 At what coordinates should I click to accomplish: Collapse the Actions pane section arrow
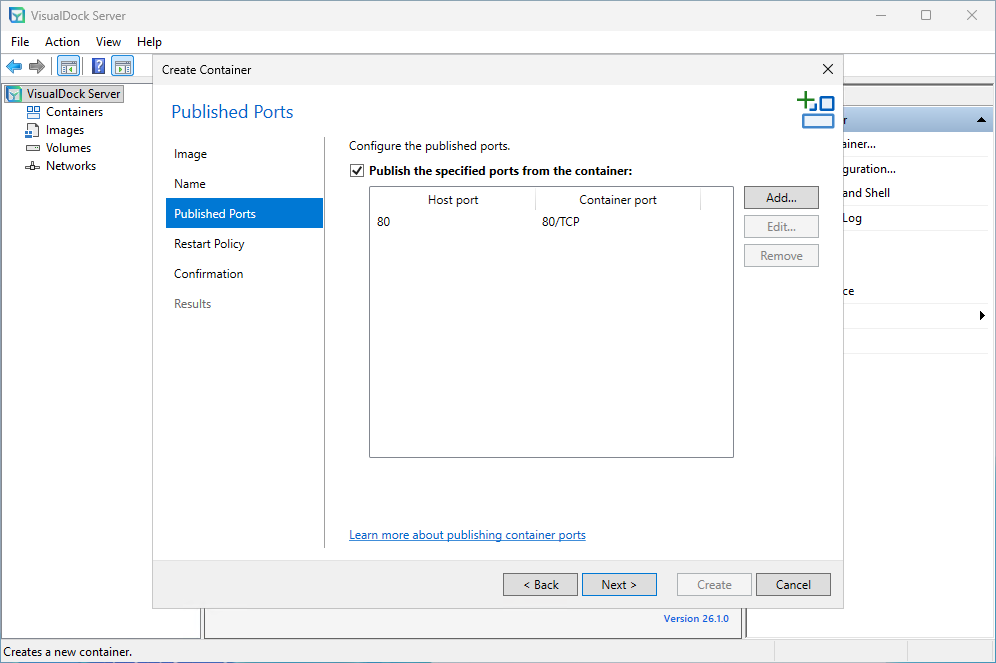point(981,120)
